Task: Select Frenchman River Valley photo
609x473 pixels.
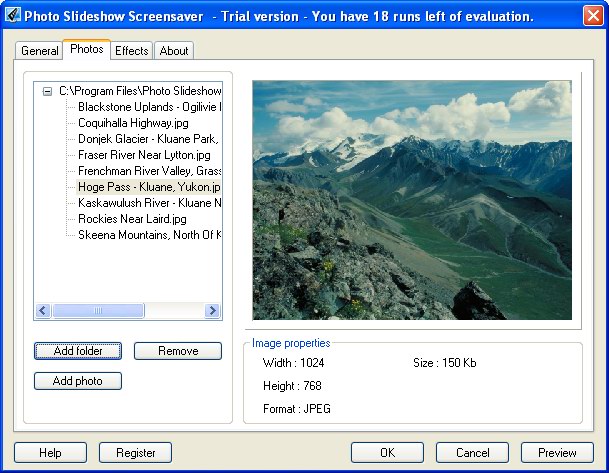Action: (149, 171)
